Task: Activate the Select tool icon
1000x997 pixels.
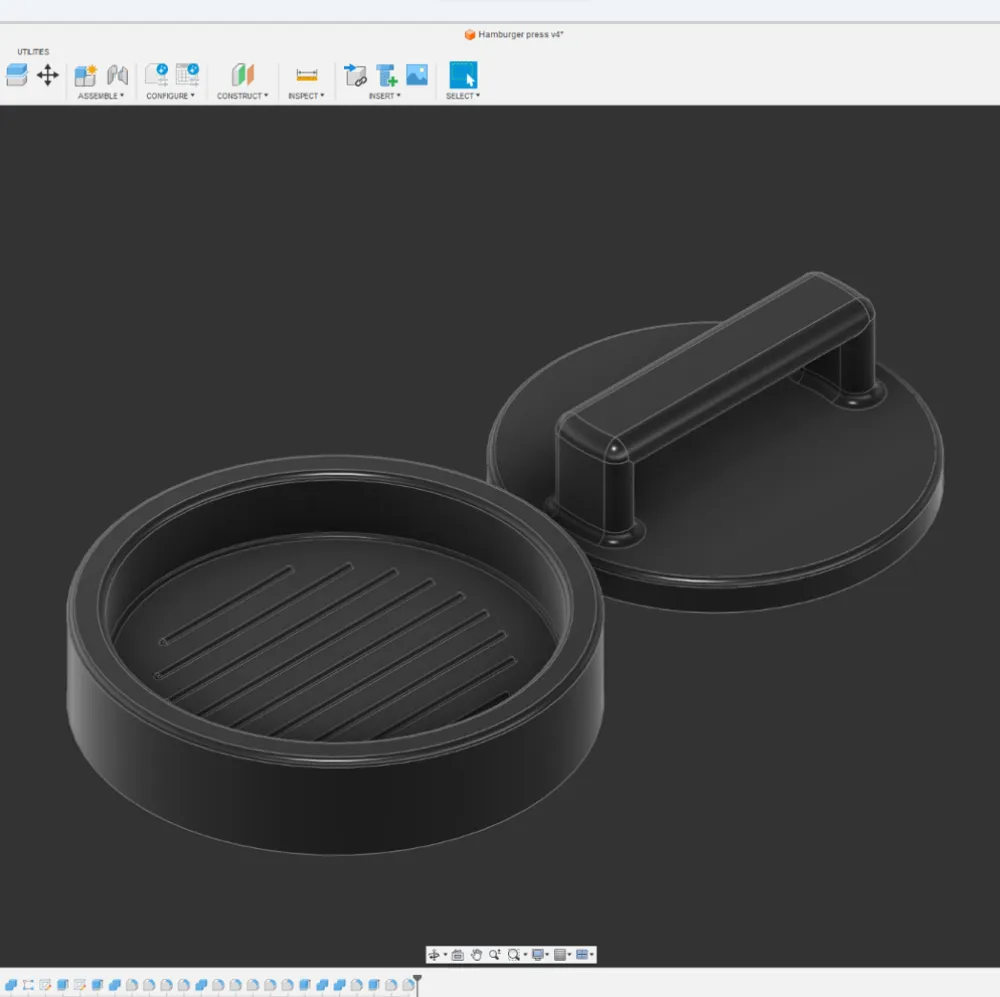Action: (x=463, y=75)
